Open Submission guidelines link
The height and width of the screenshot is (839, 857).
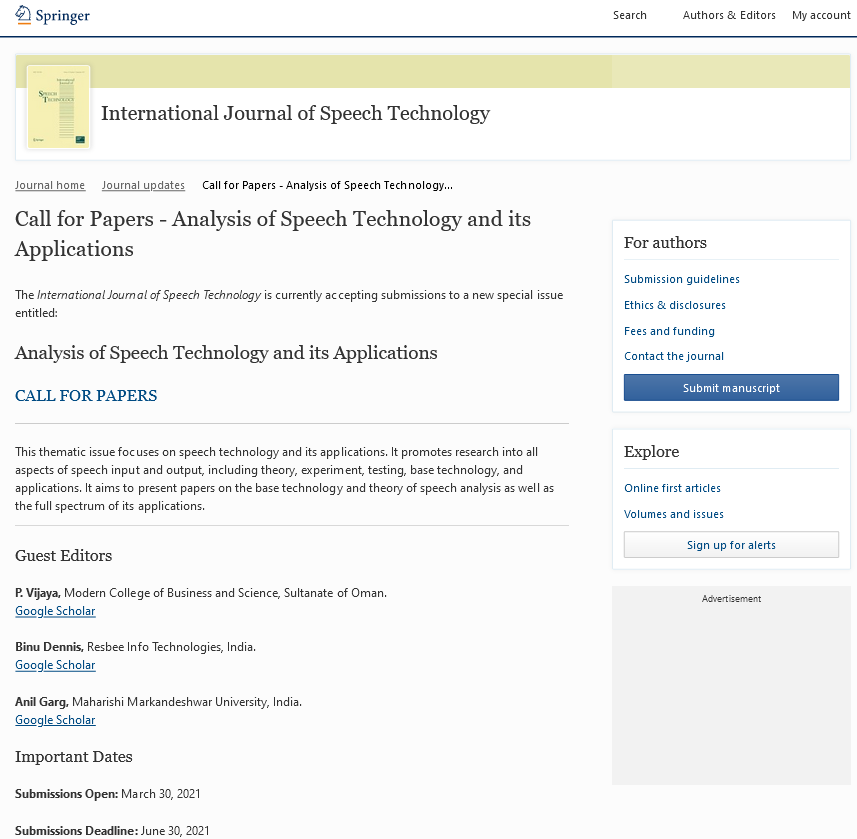coord(682,279)
